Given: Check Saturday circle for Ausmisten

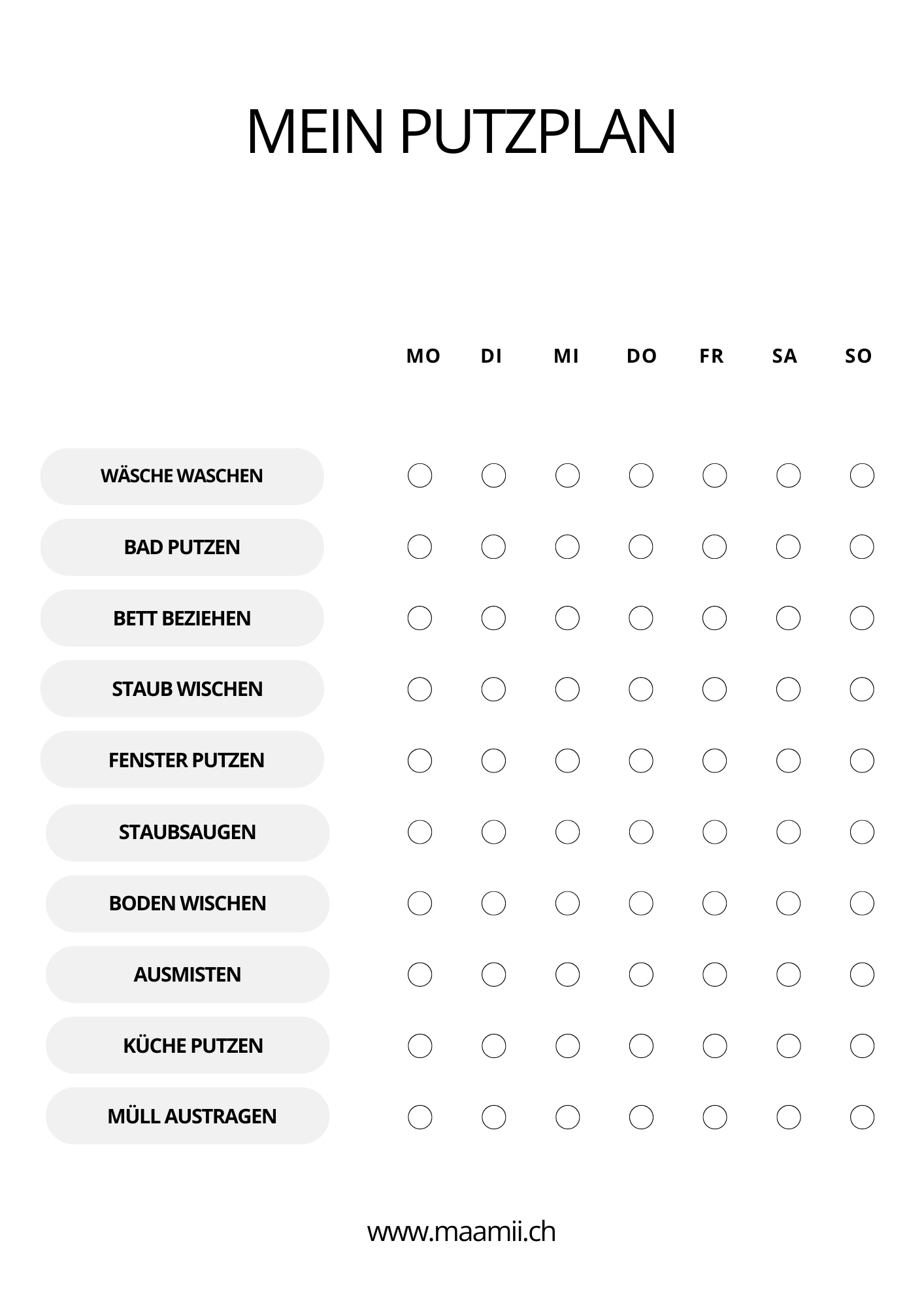Looking at the screenshot, I should point(788,974).
